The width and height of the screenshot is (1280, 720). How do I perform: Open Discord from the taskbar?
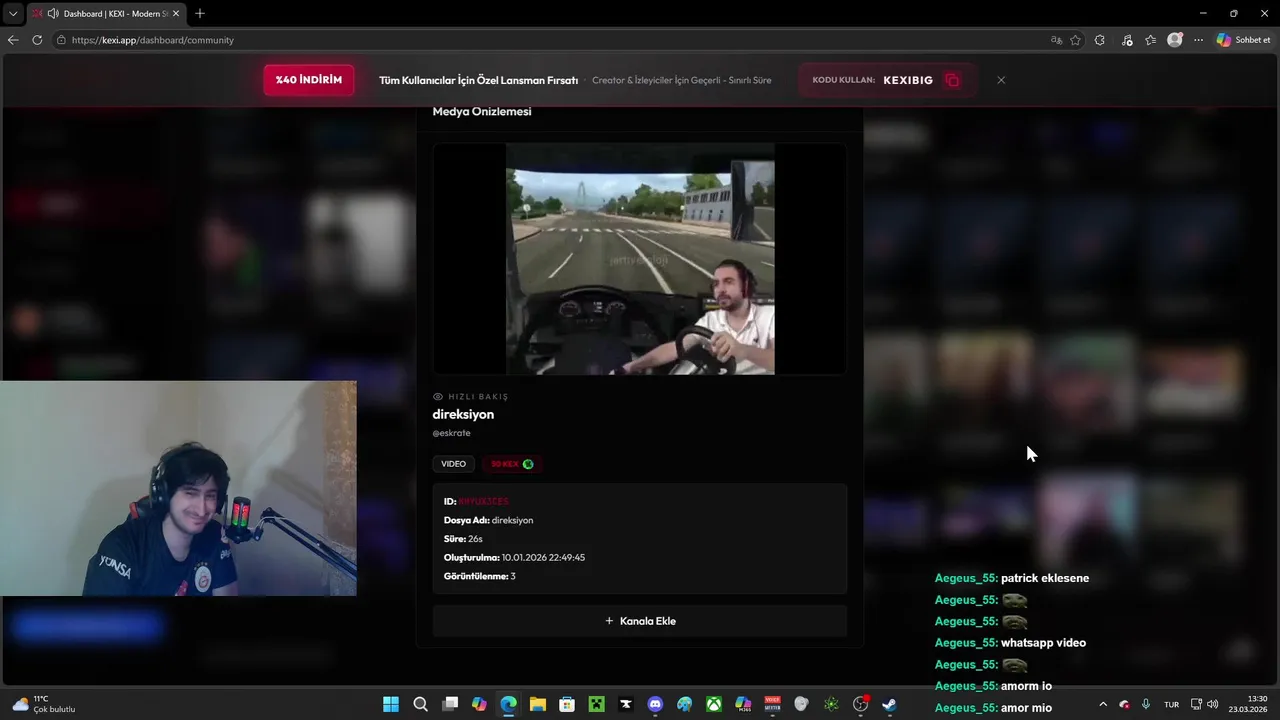655,704
